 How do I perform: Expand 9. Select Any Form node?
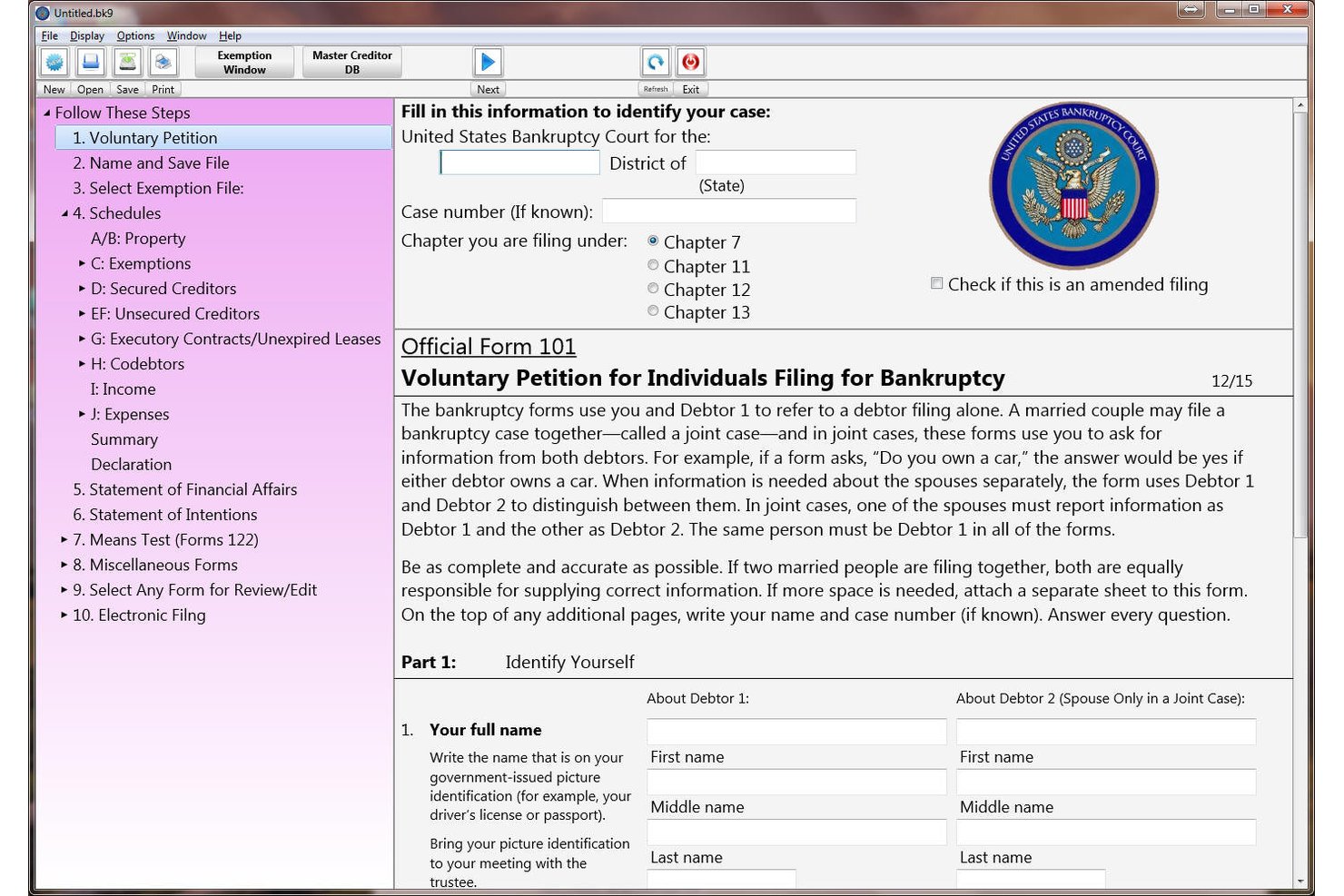(64, 589)
